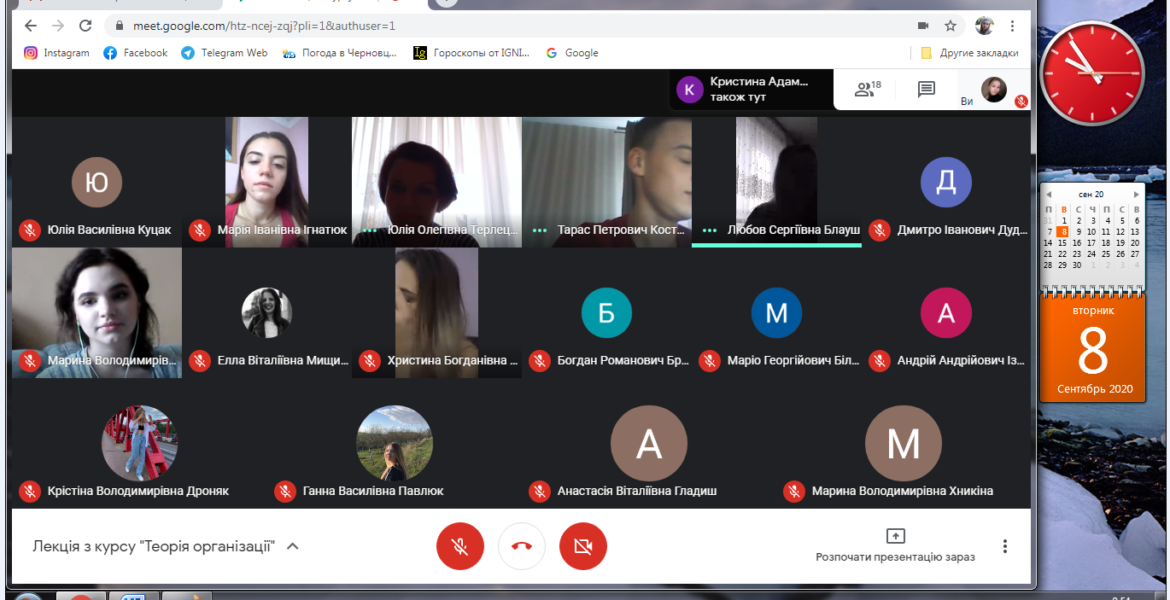Click muted mic icon on Андрій Андрійович Із
This screenshot has width=1170, height=600.
click(x=880, y=360)
